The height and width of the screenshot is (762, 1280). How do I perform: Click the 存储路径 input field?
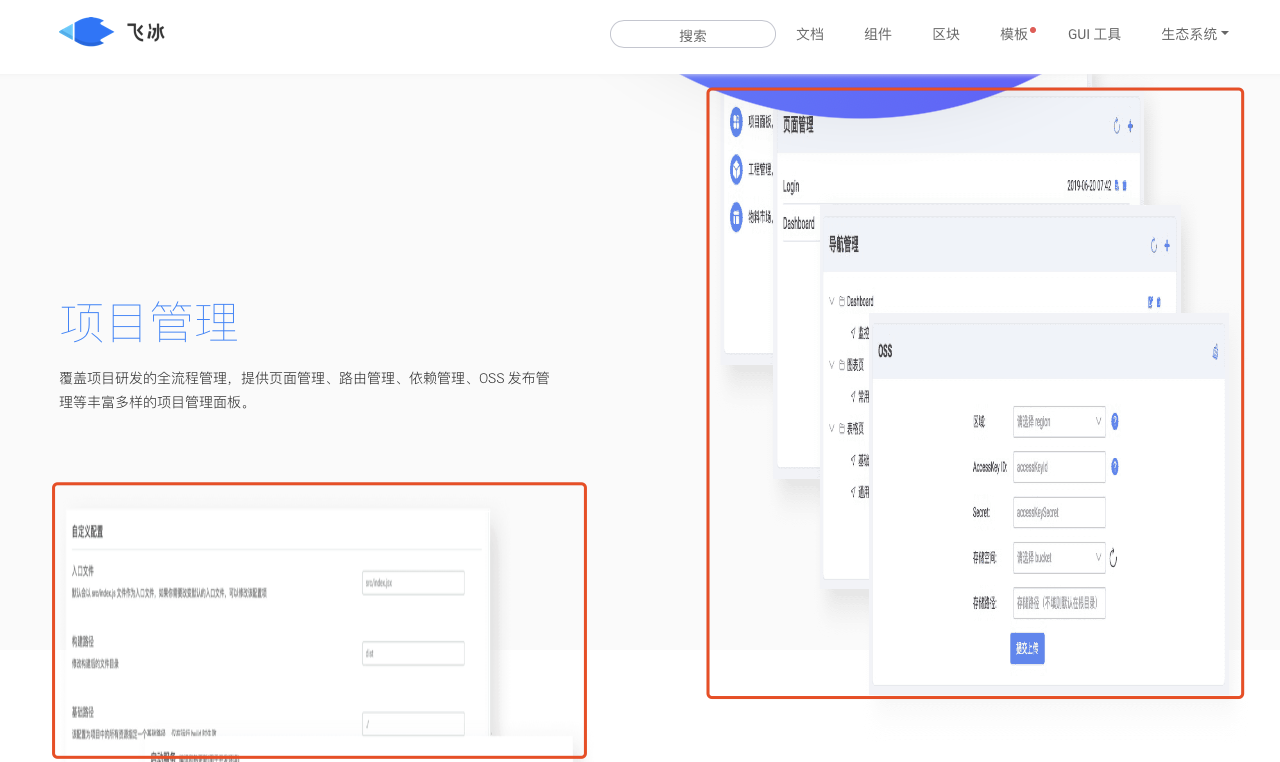[1059, 603]
